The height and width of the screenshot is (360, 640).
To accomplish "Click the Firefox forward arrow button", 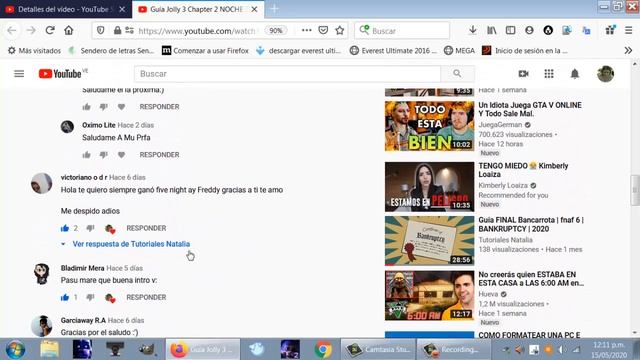I will click(x=31, y=30).
